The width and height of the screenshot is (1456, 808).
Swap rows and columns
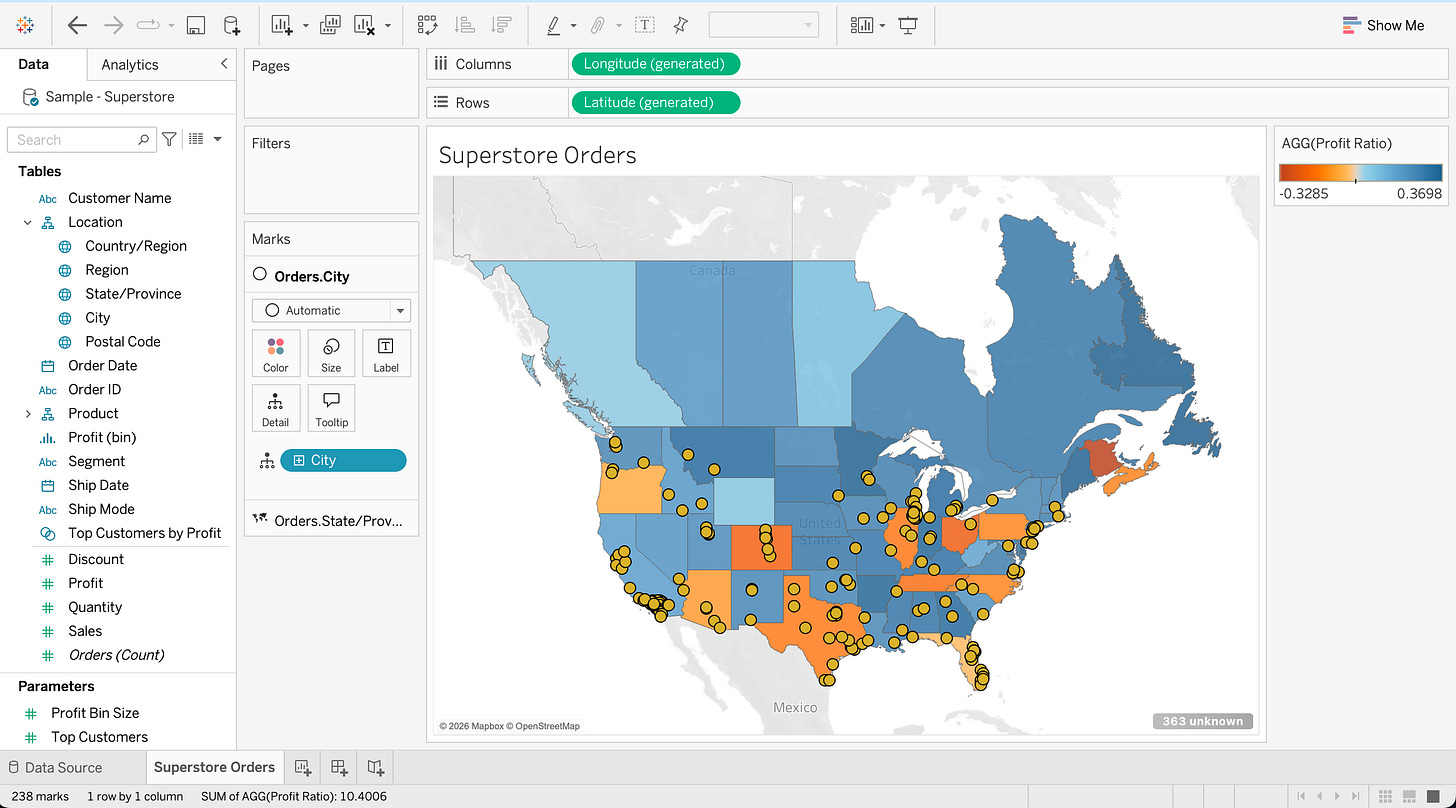pyautogui.click(x=427, y=26)
